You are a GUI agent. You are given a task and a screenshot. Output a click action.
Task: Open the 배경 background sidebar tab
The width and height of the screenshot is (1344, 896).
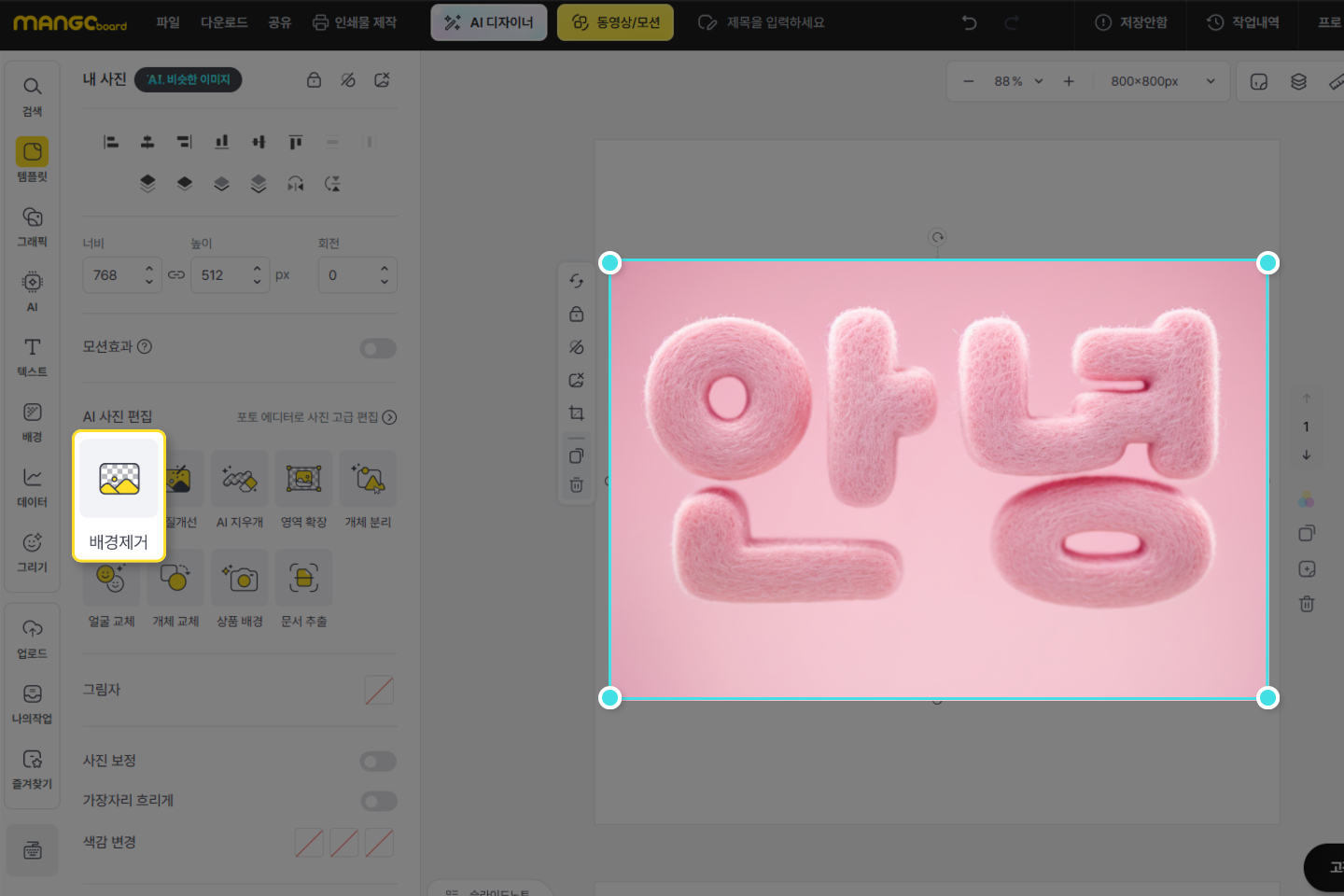[x=33, y=422]
